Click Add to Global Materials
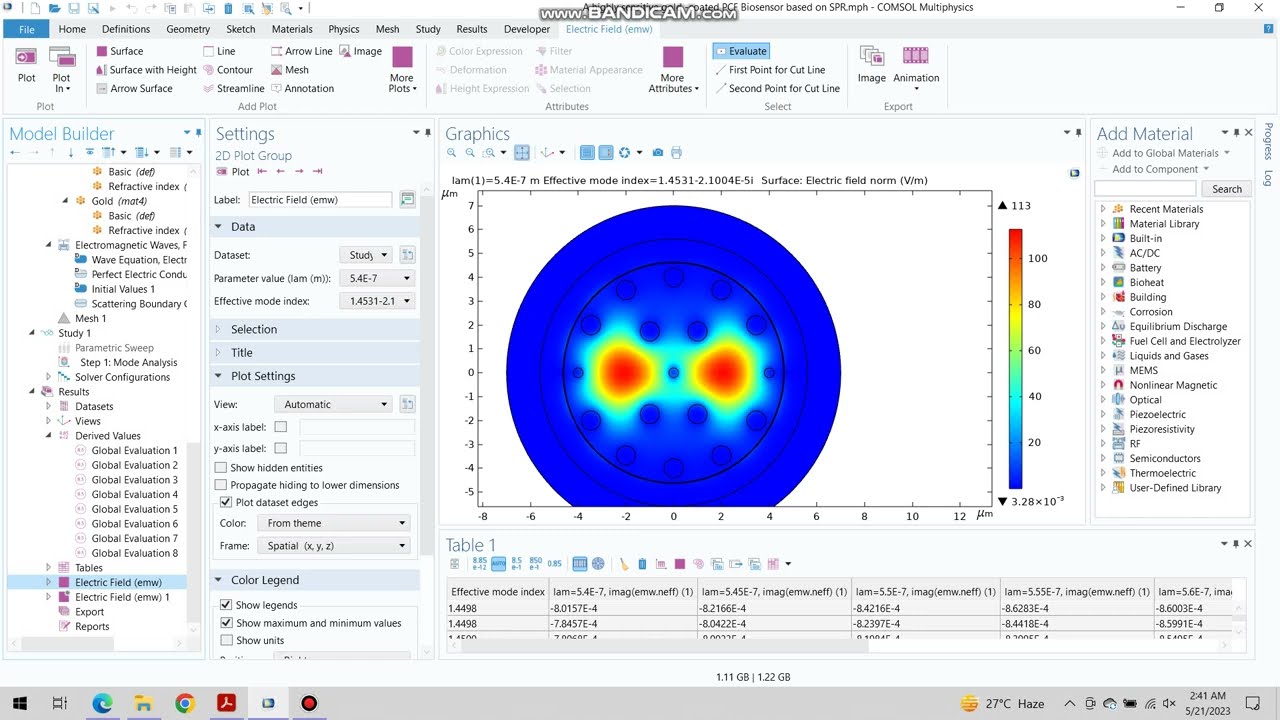The image size is (1280, 720). tap(1164, 153)
